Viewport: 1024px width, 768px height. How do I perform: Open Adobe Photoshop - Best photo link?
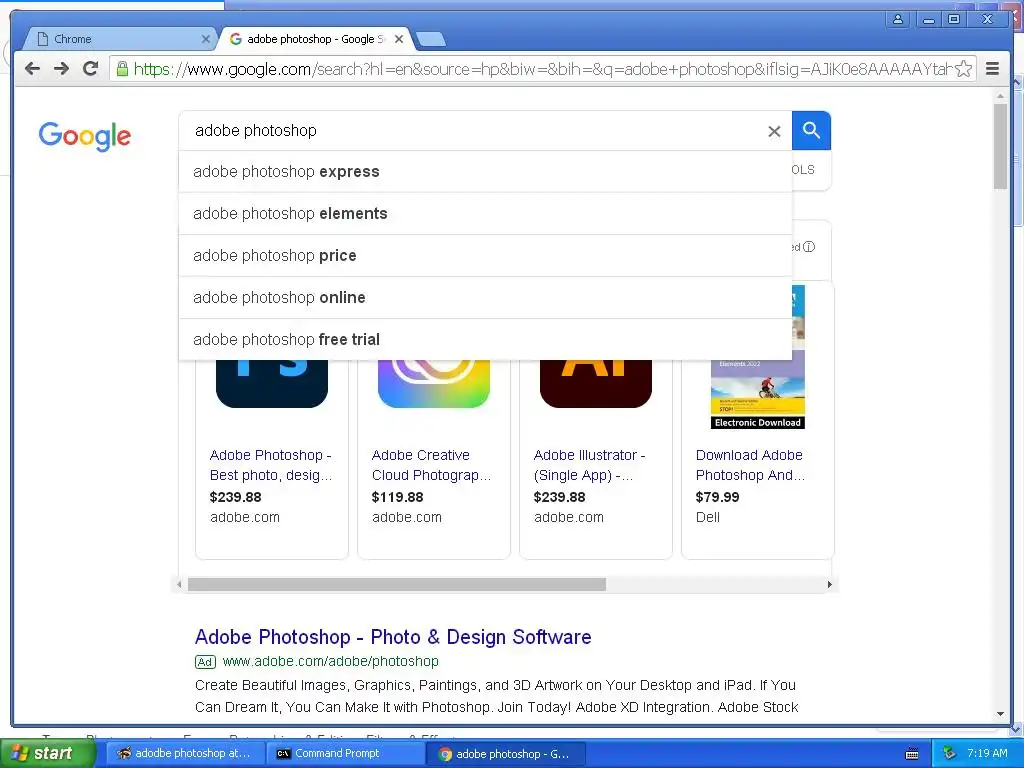click(x=271, y=465)
